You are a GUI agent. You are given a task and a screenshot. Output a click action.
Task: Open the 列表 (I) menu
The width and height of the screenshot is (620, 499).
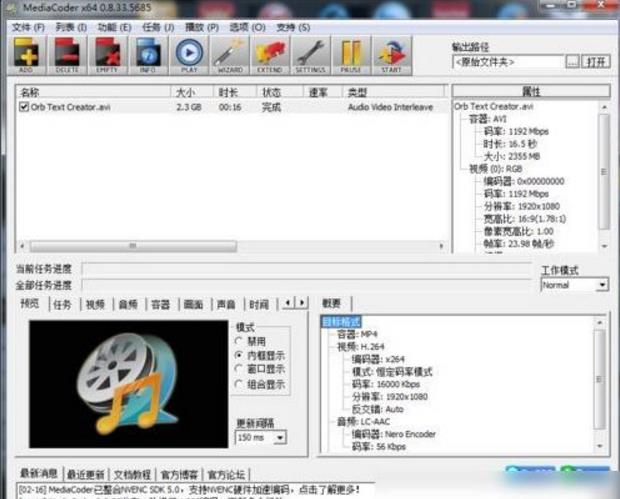71,27
